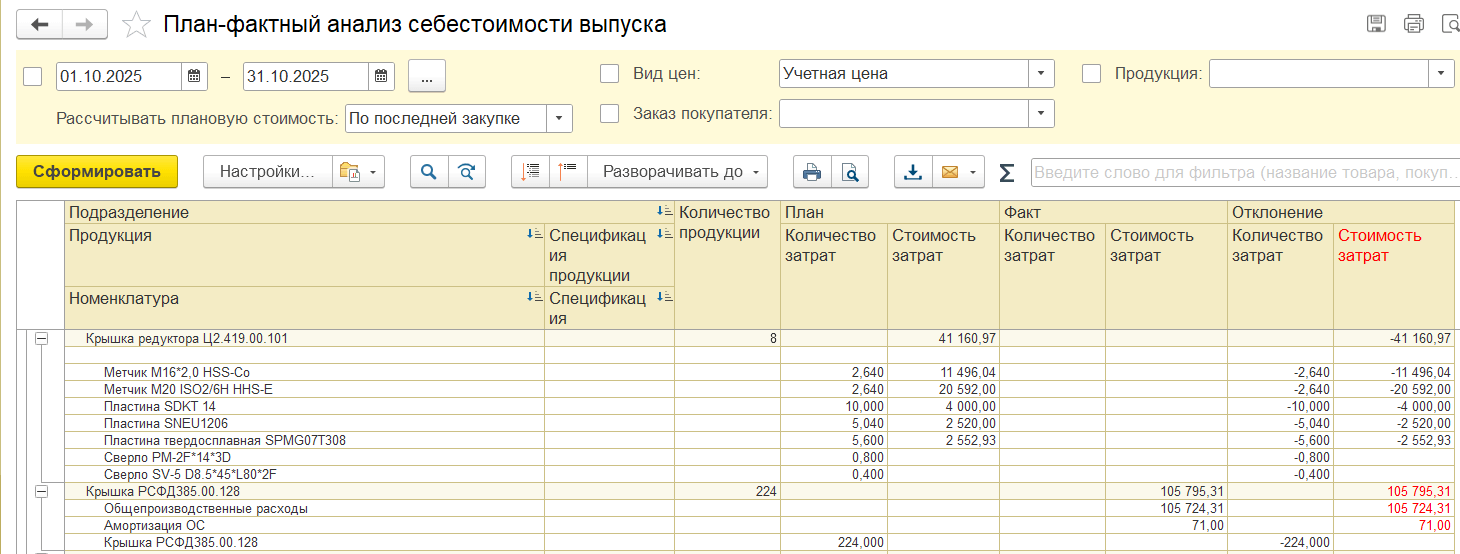Click the filter search input field
The width and height of the screenshot is (1460, 554).
click(x=1240, y=172)
